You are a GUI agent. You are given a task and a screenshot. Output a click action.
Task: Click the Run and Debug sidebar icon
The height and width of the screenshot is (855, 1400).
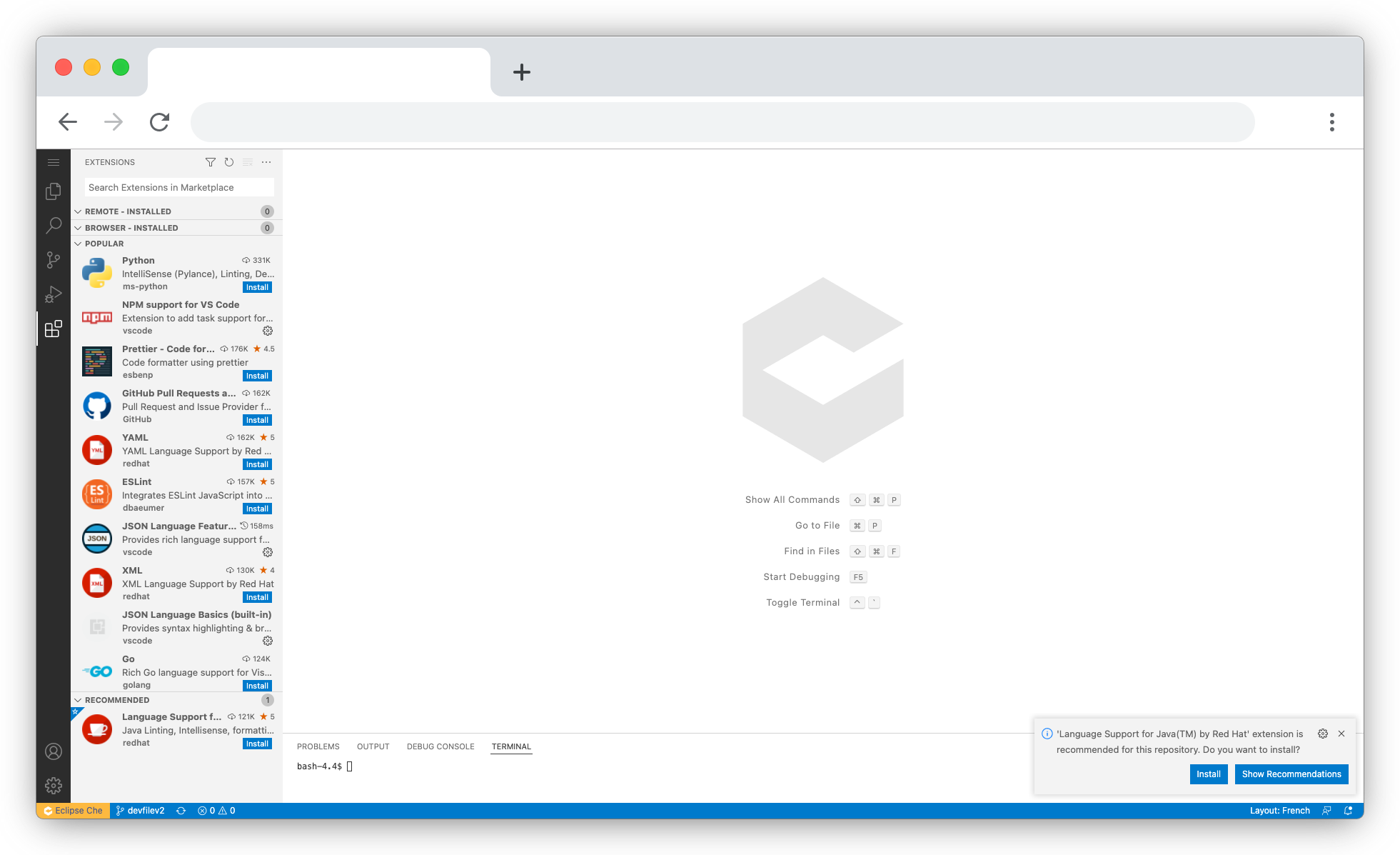click(53, 293)
